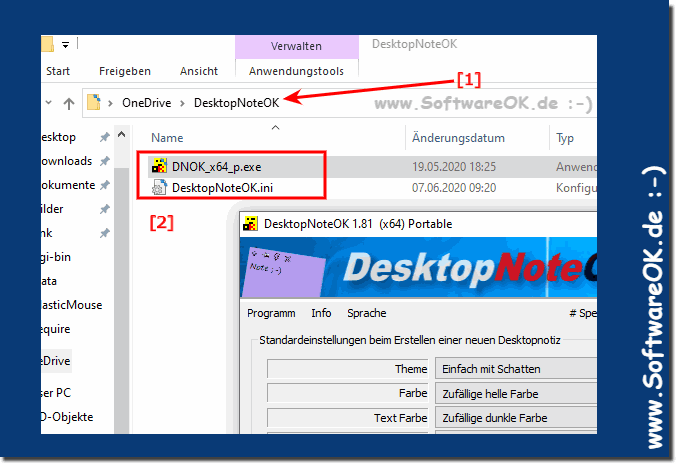Open quick access toolbar dropdown arrow
Image resolution: width=676 pixels, height=464 pixels.
[66, 44]
